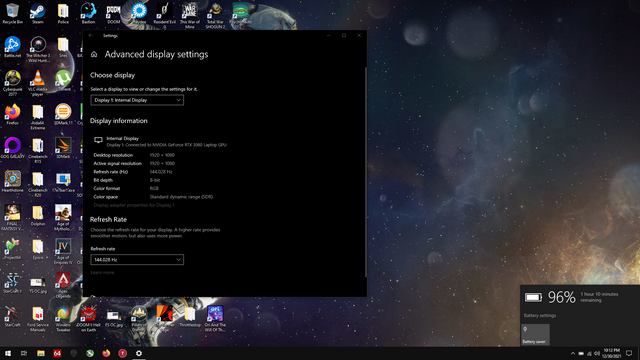Image resolution: width=640 pixels, height=360 pixels.
Task: Open the Cinebench R15 folder
Action: click(38, 150)
